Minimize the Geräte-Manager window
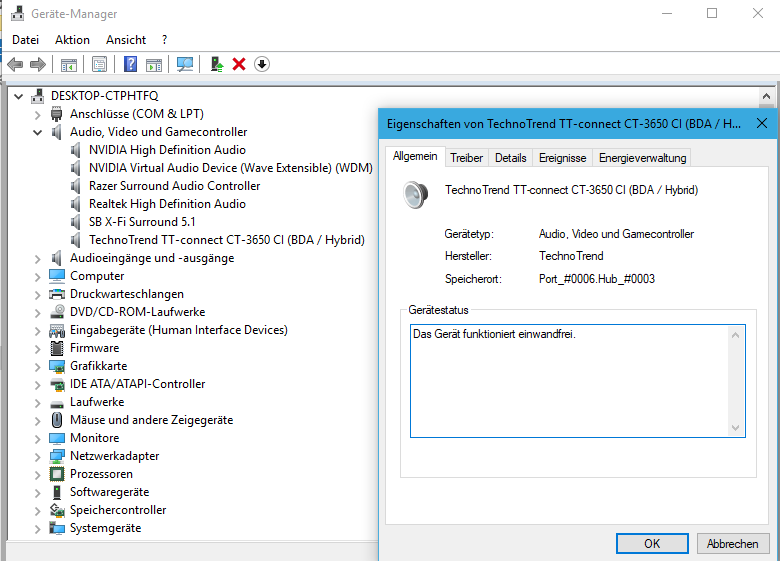The image size is (780, 561). pos(667,13)
